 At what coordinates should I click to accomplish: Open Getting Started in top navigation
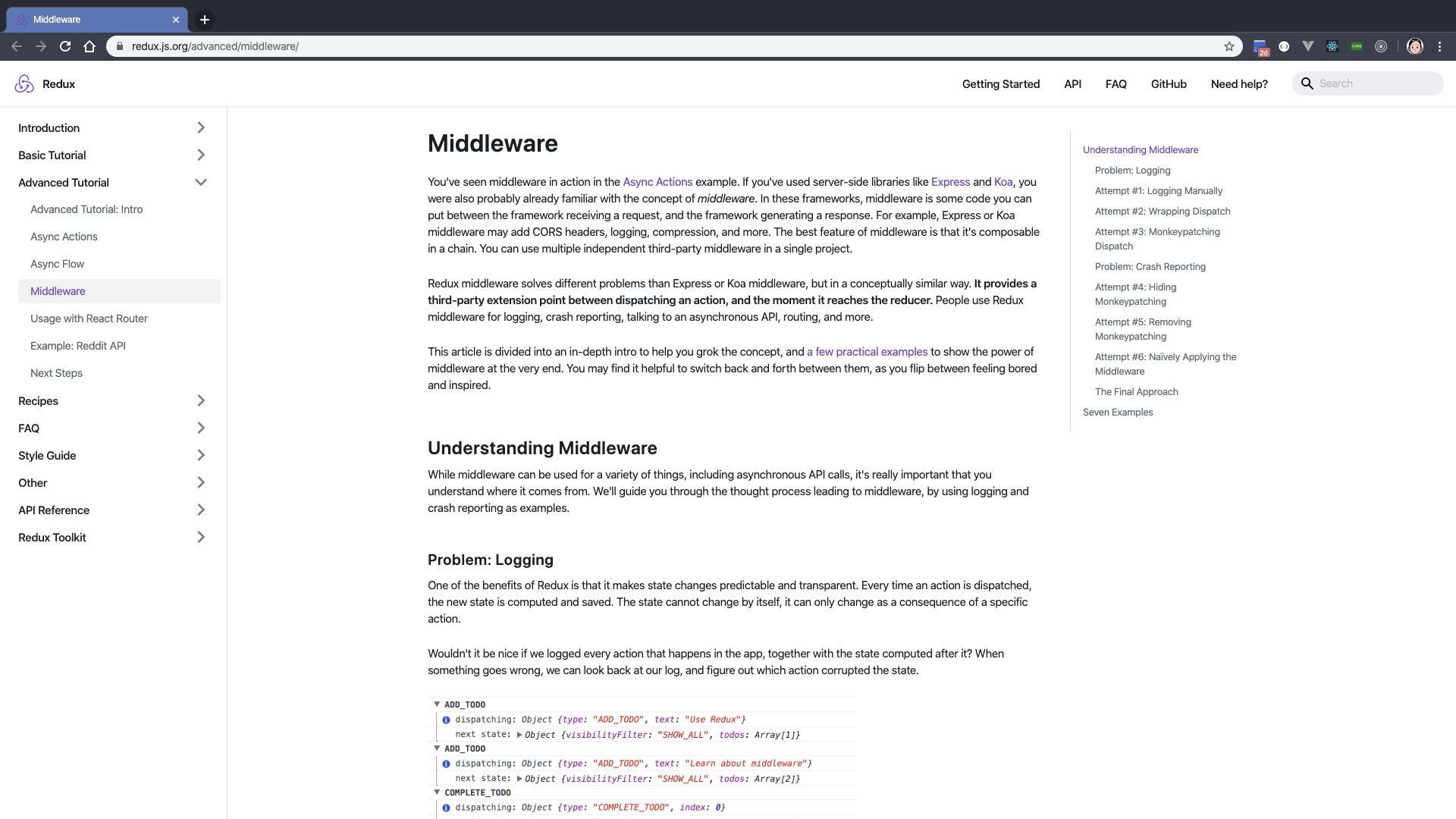click(x=1001, y=84)
